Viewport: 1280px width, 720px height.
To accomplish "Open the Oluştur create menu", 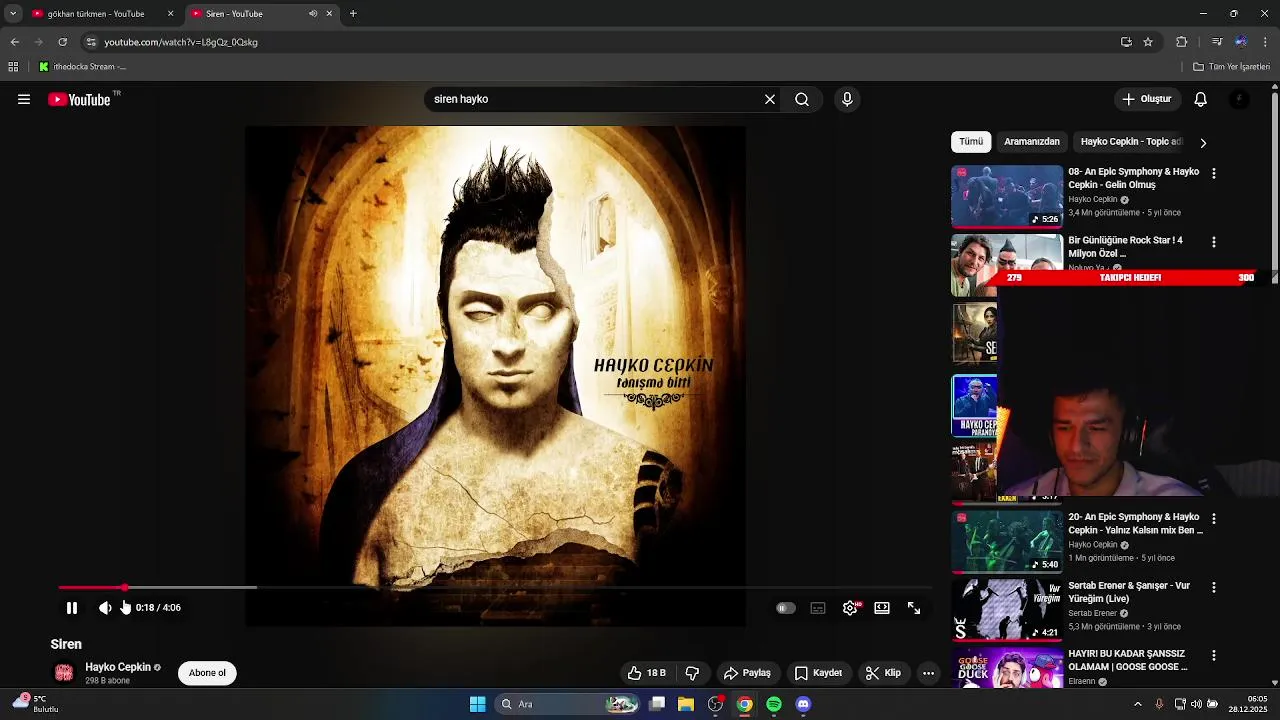I will [1147, 99].
